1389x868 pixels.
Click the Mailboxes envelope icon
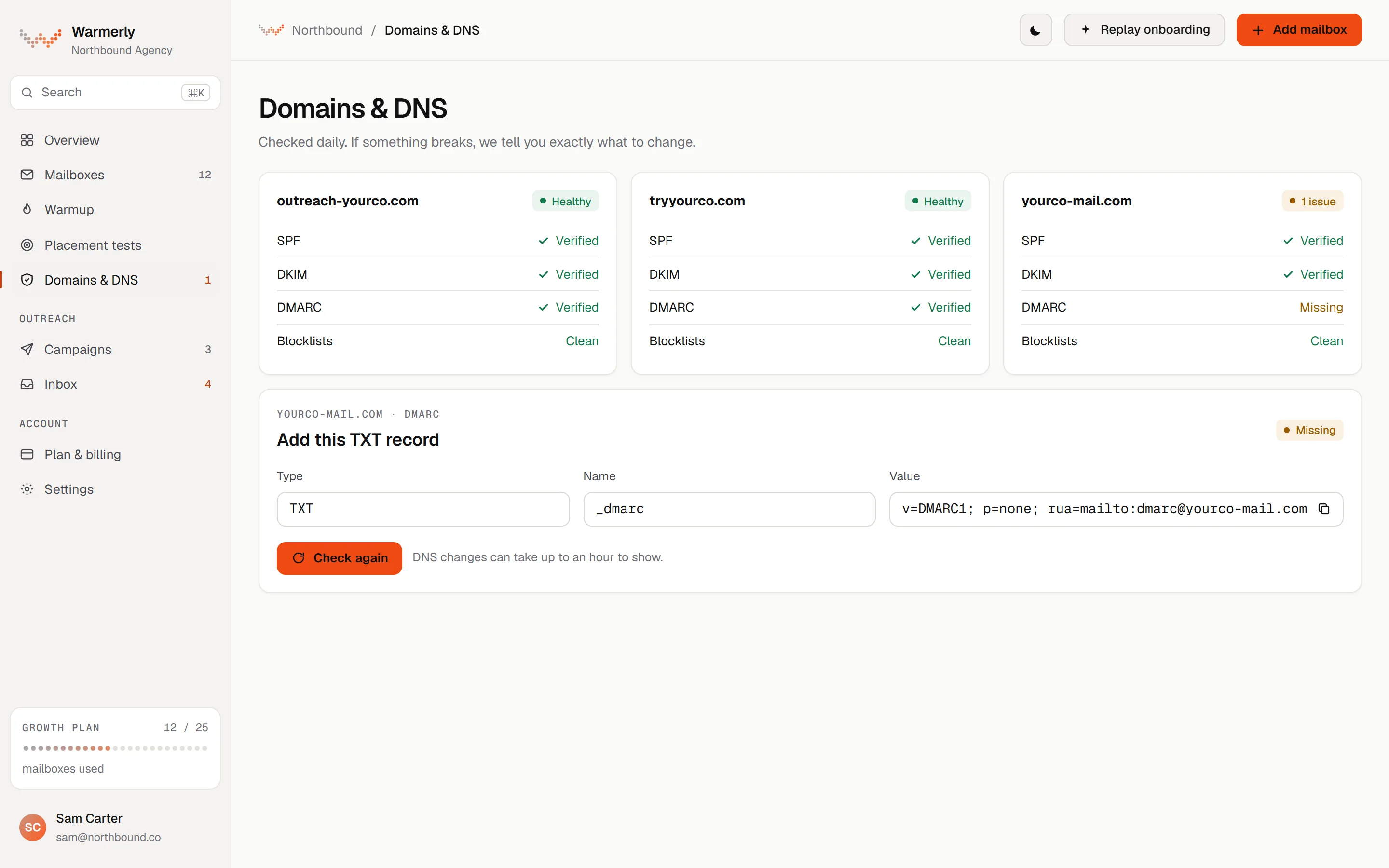click(27, 175)
